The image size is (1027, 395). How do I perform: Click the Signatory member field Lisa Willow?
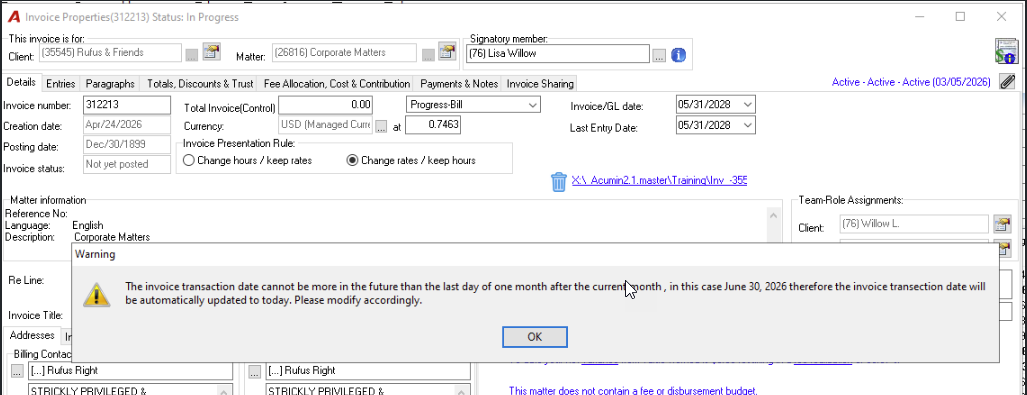click(557, 54)
